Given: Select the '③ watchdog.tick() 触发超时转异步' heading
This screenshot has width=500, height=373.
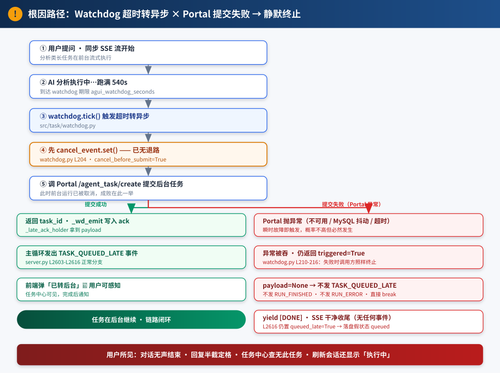Looking at the screenshot, I should [x=94, y=116].
